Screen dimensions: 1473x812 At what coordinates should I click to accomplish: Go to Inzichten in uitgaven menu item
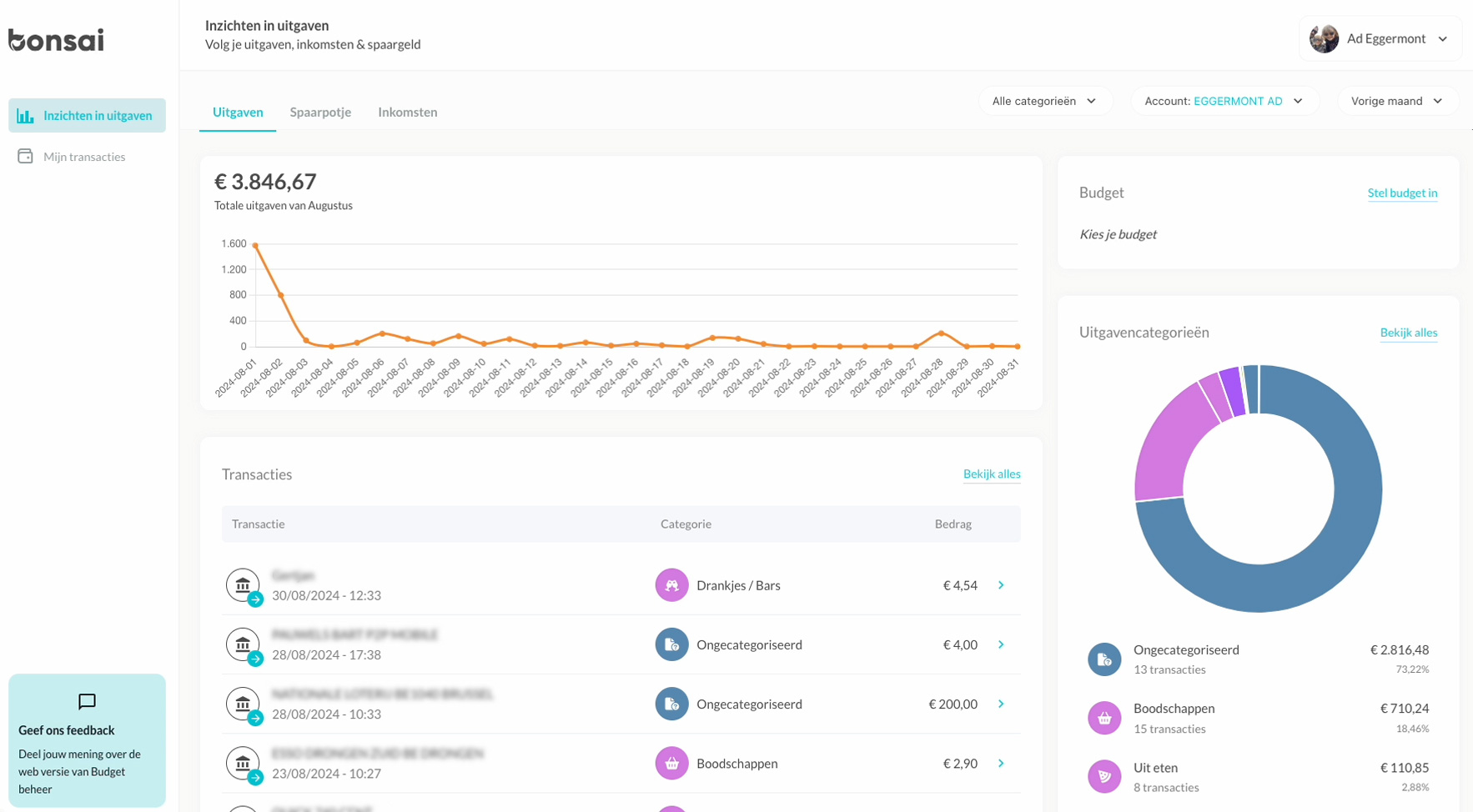[x=87, y=115]
